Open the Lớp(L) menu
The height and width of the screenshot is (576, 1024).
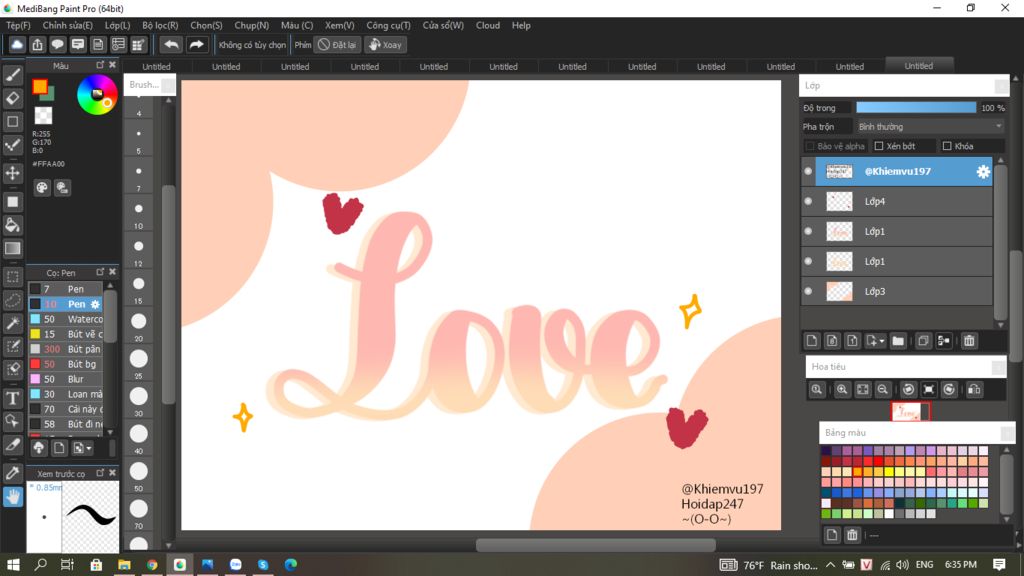point(118,25)
